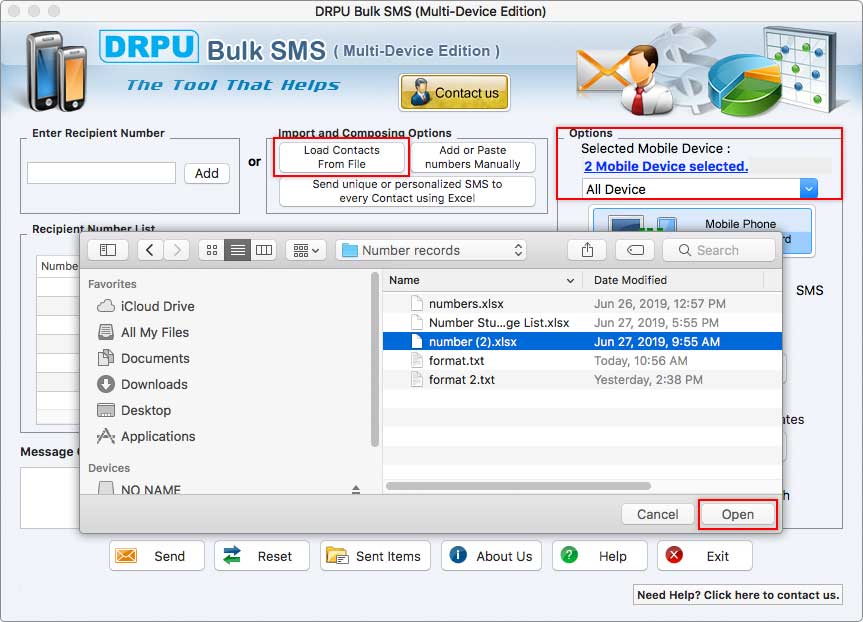Click the Exit button
This screenshot has width=863, height=622.
[704, 556]
